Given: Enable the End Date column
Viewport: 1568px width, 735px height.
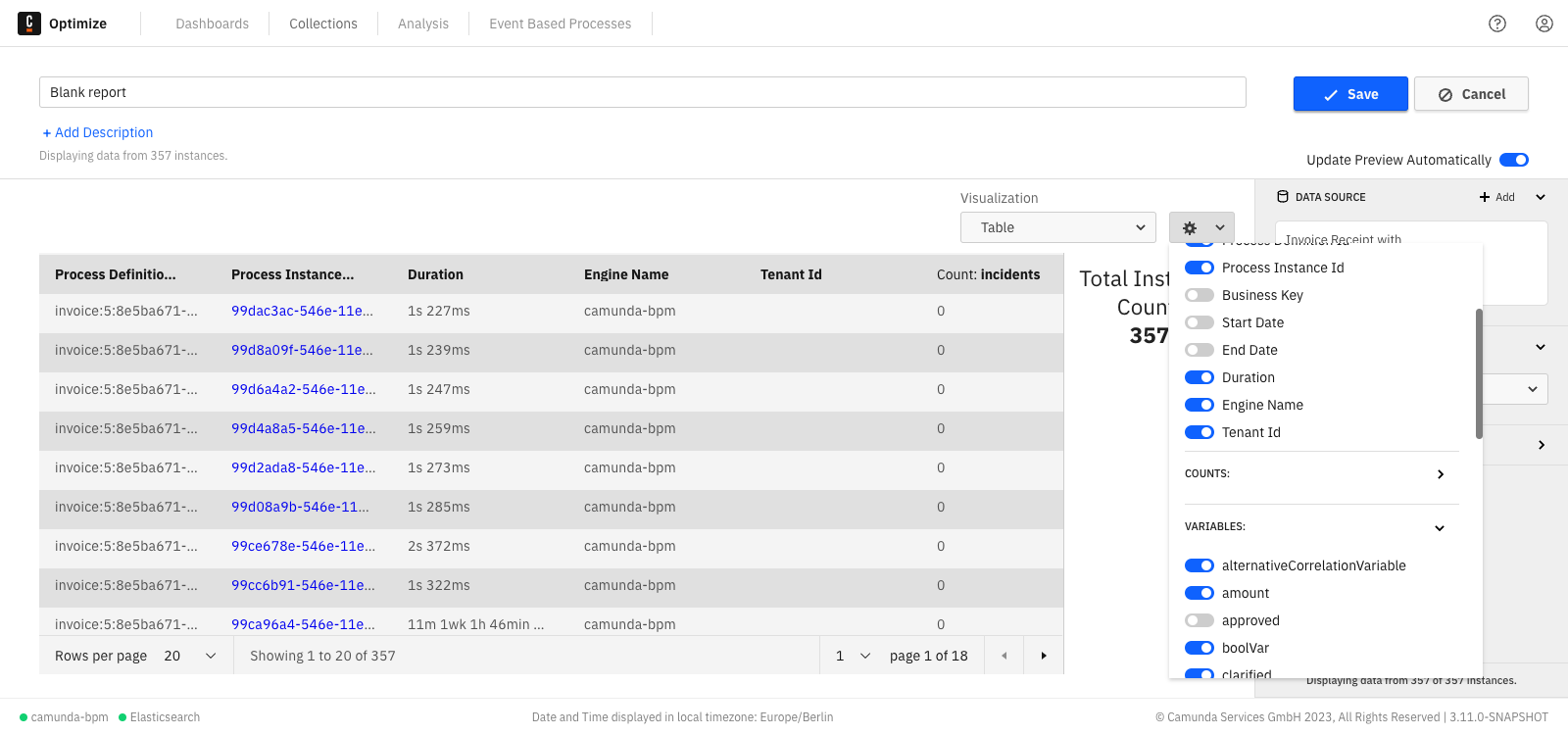Looking at the screenshot, I should pos(1200,350).
